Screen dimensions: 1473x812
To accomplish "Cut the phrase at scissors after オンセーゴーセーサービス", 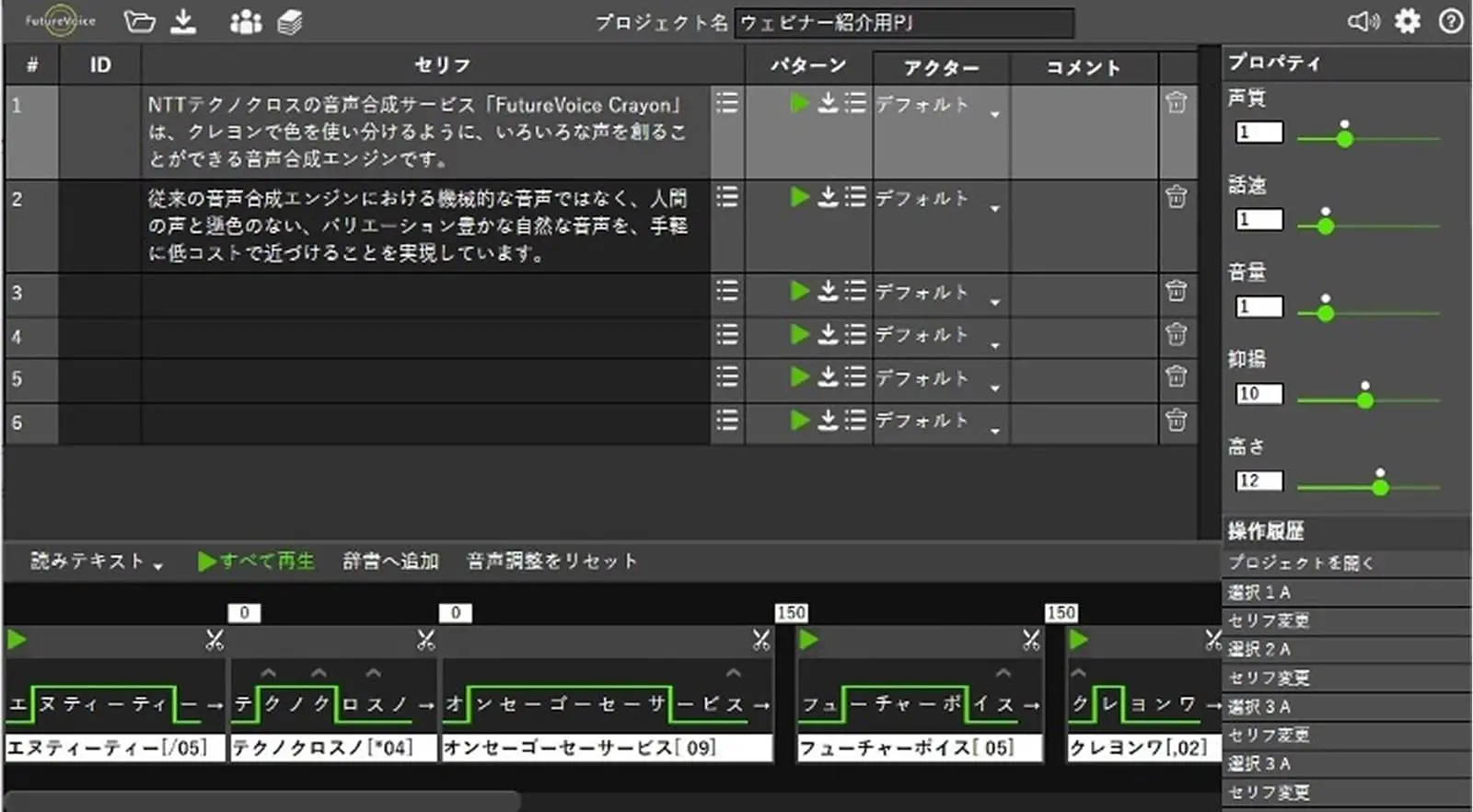I will click(x=761, y=639).
